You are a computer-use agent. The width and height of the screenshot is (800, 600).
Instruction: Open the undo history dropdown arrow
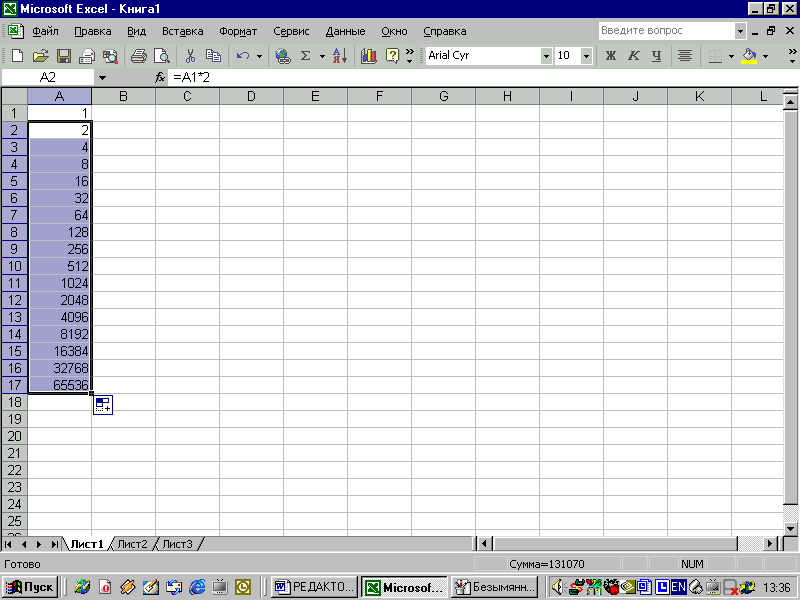(x=259, y=56)
